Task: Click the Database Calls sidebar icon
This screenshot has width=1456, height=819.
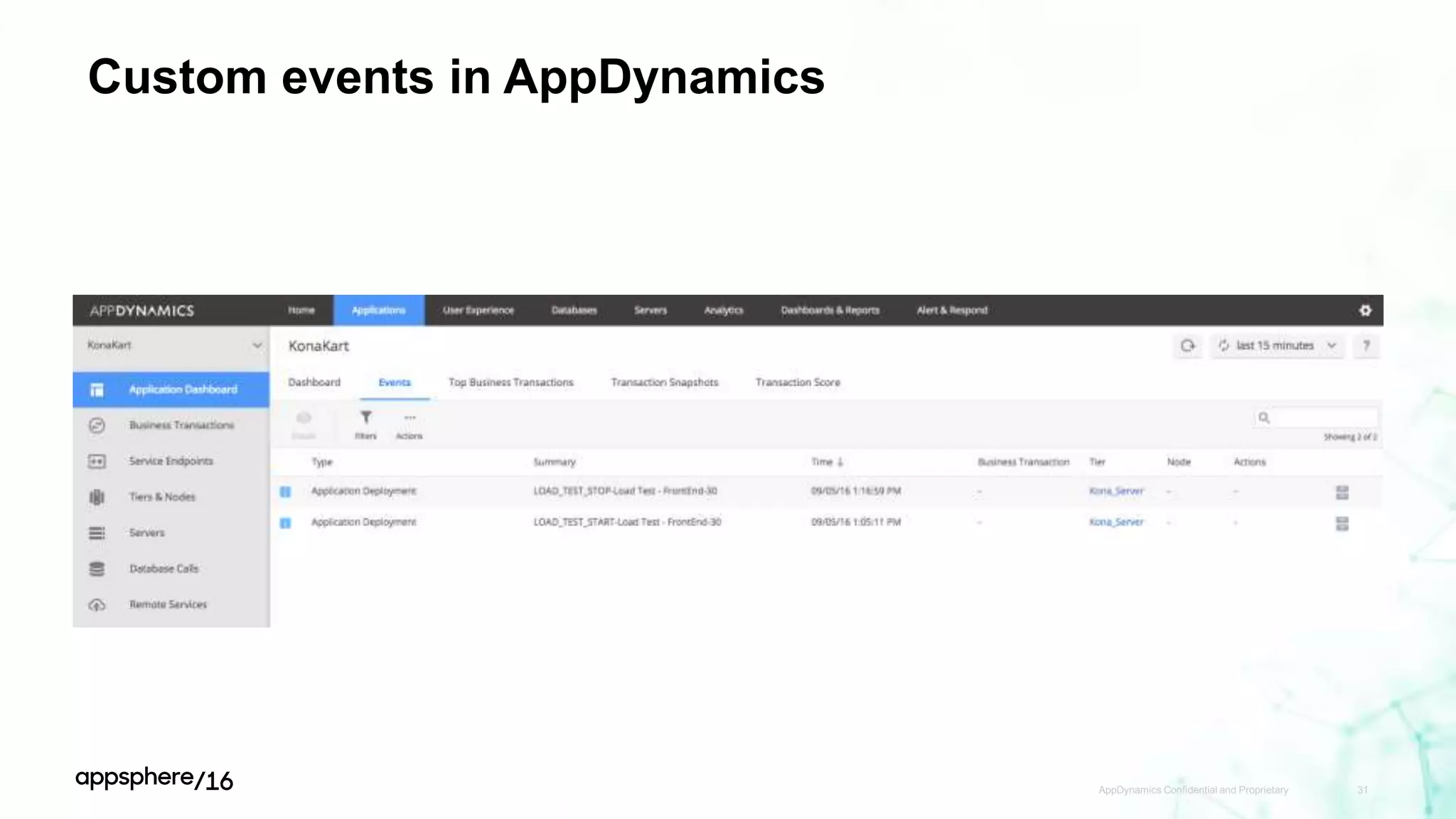Action: point(97,569)
